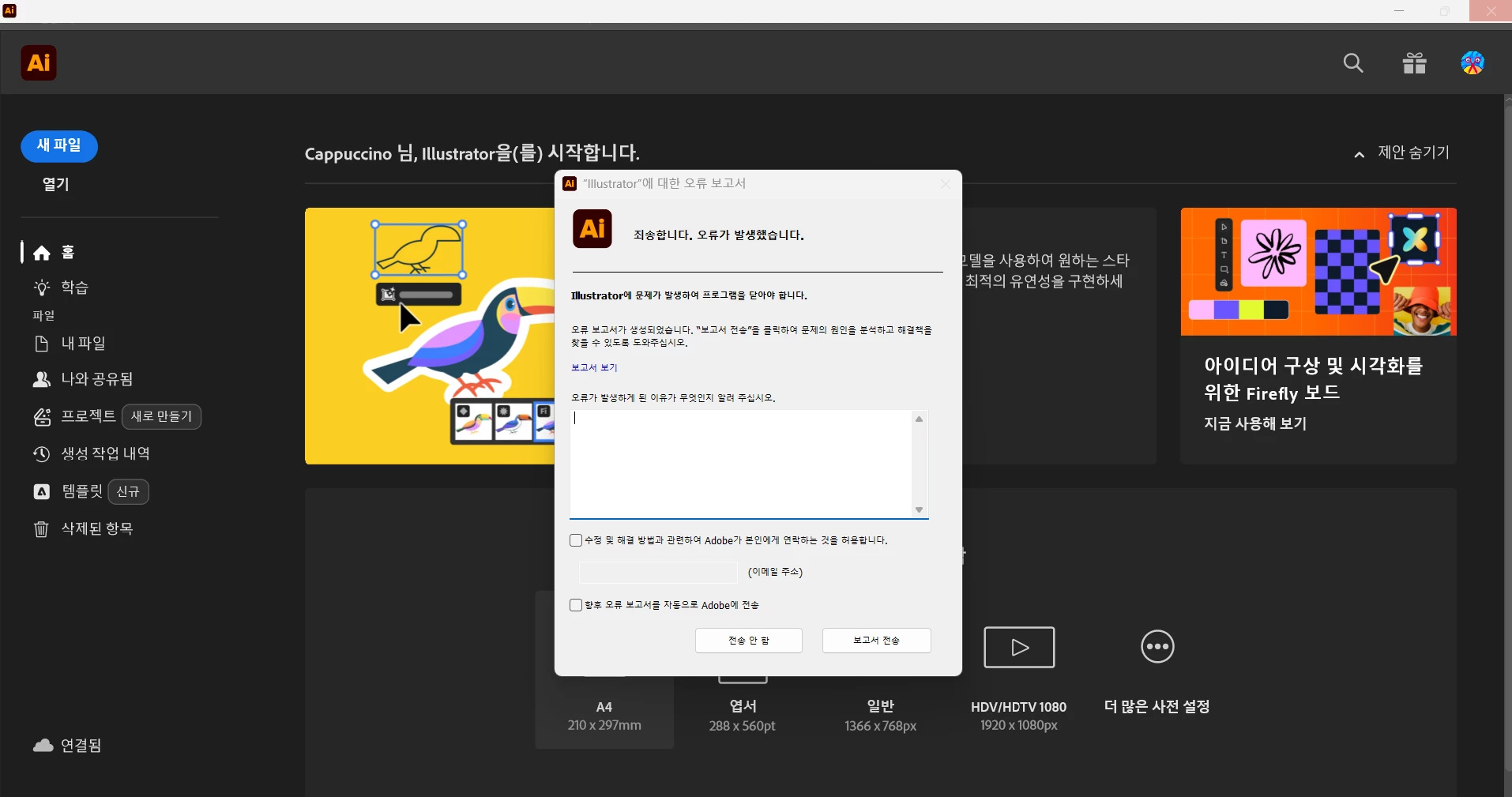Viewport: 1512px width, 797px height.
Task: Click the Ai icon in dialog title bar
Action: point(570,183)
